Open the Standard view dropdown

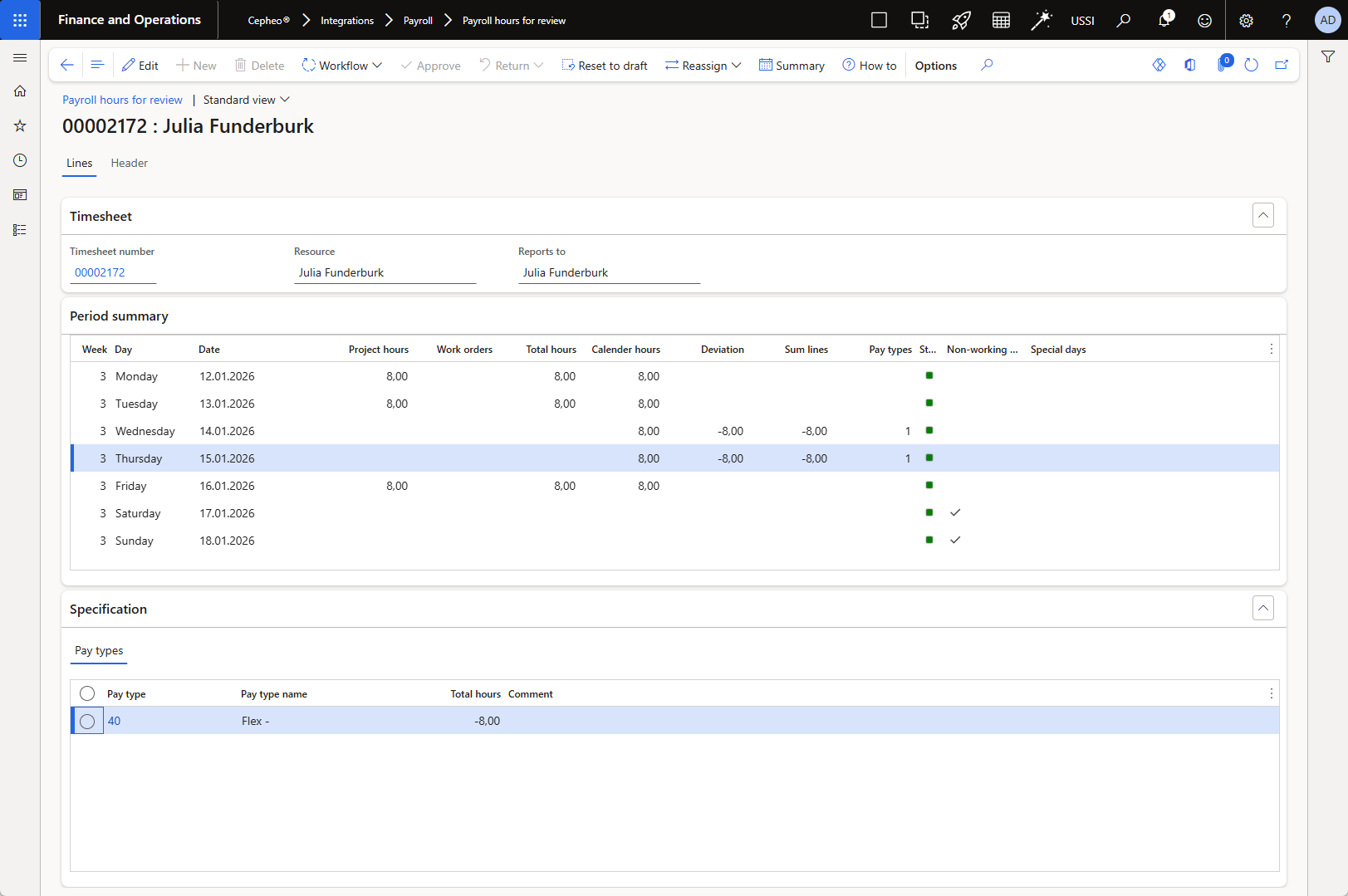pos(247,100)
